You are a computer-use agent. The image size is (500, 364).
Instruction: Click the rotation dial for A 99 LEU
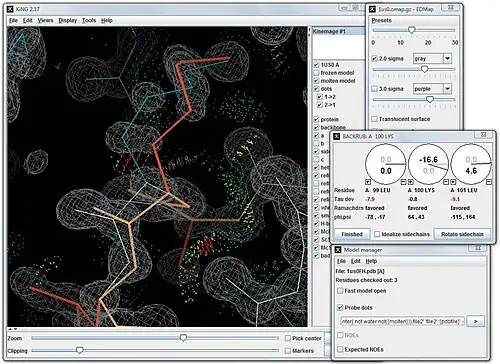pos(385,165)
